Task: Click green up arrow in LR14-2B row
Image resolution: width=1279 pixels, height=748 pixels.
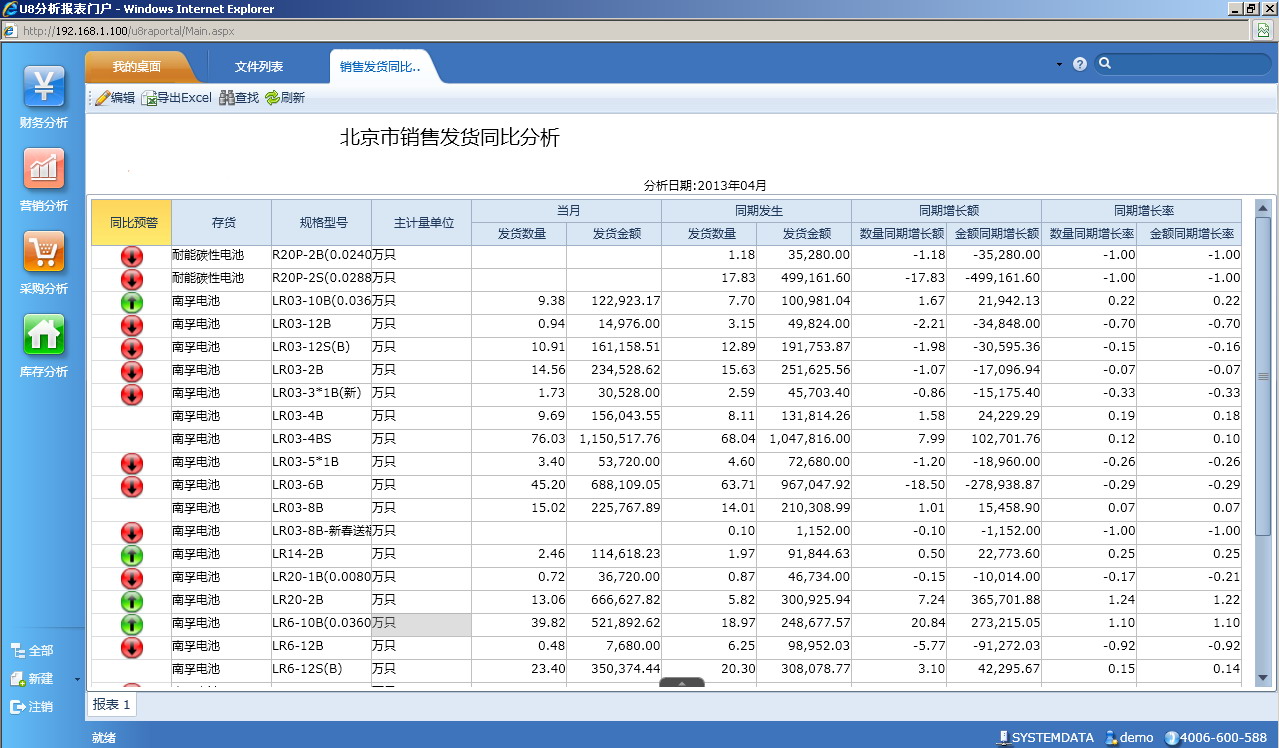Action: 131,556
